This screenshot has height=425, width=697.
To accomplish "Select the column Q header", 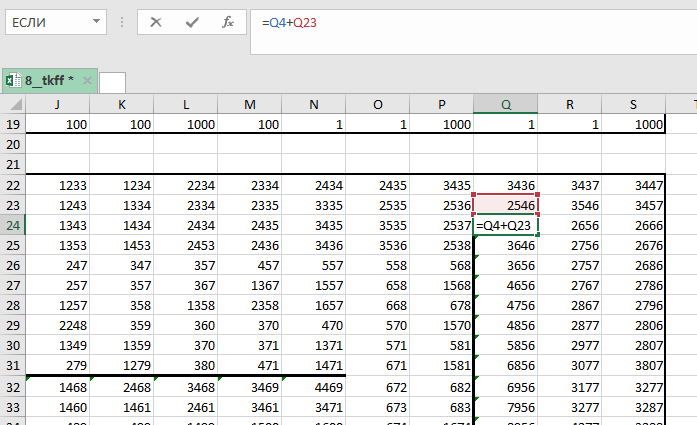I will coord(505,104).
